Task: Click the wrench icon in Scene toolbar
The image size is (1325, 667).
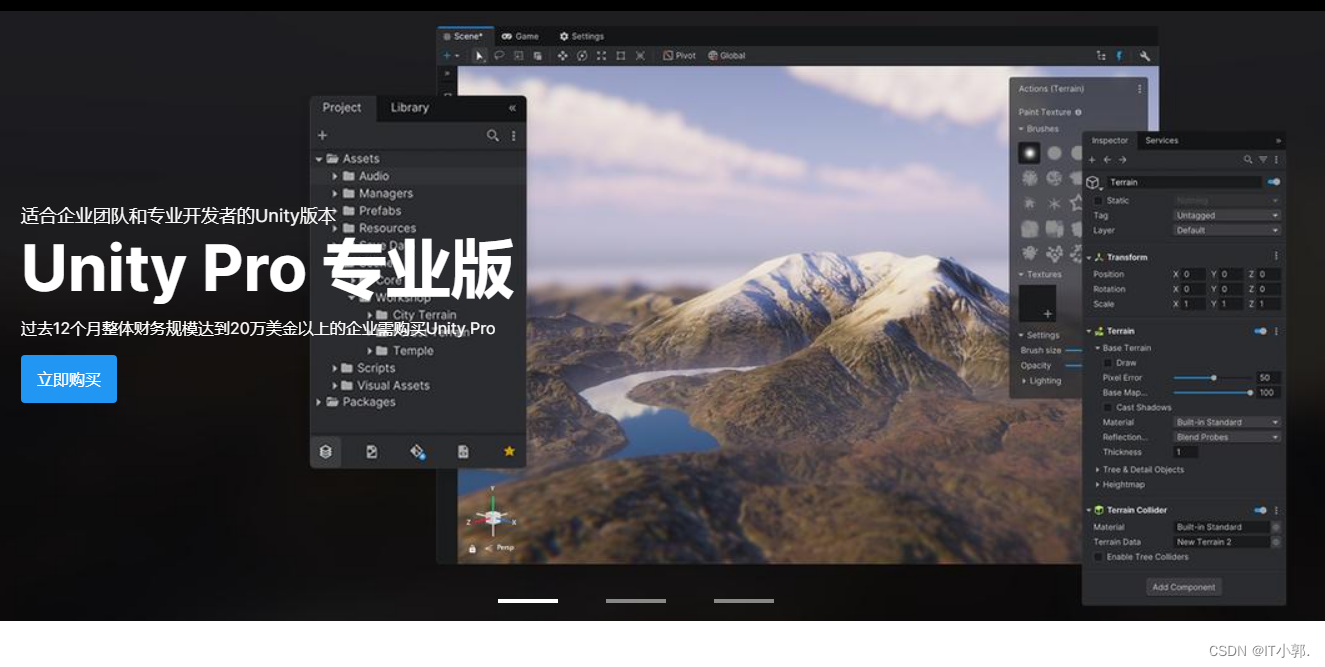Action: [1145, 56]
